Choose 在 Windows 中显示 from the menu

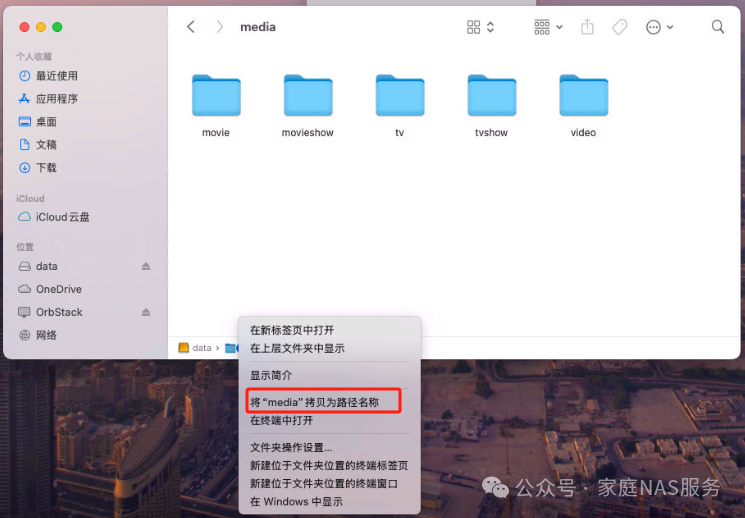pyautogui.click(x=296, y=502)
